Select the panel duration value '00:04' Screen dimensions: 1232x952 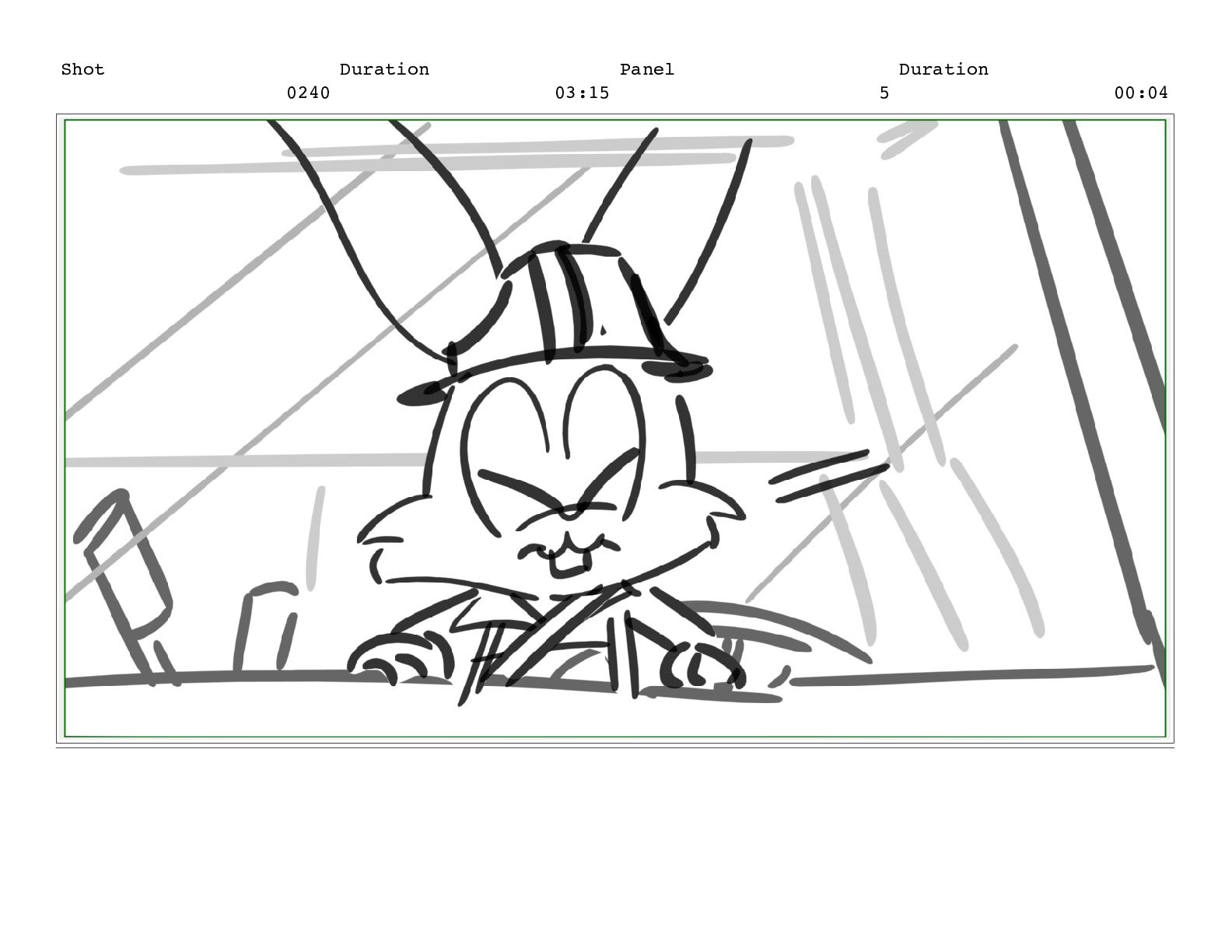pyautogui.click(x=1141, y=93)
